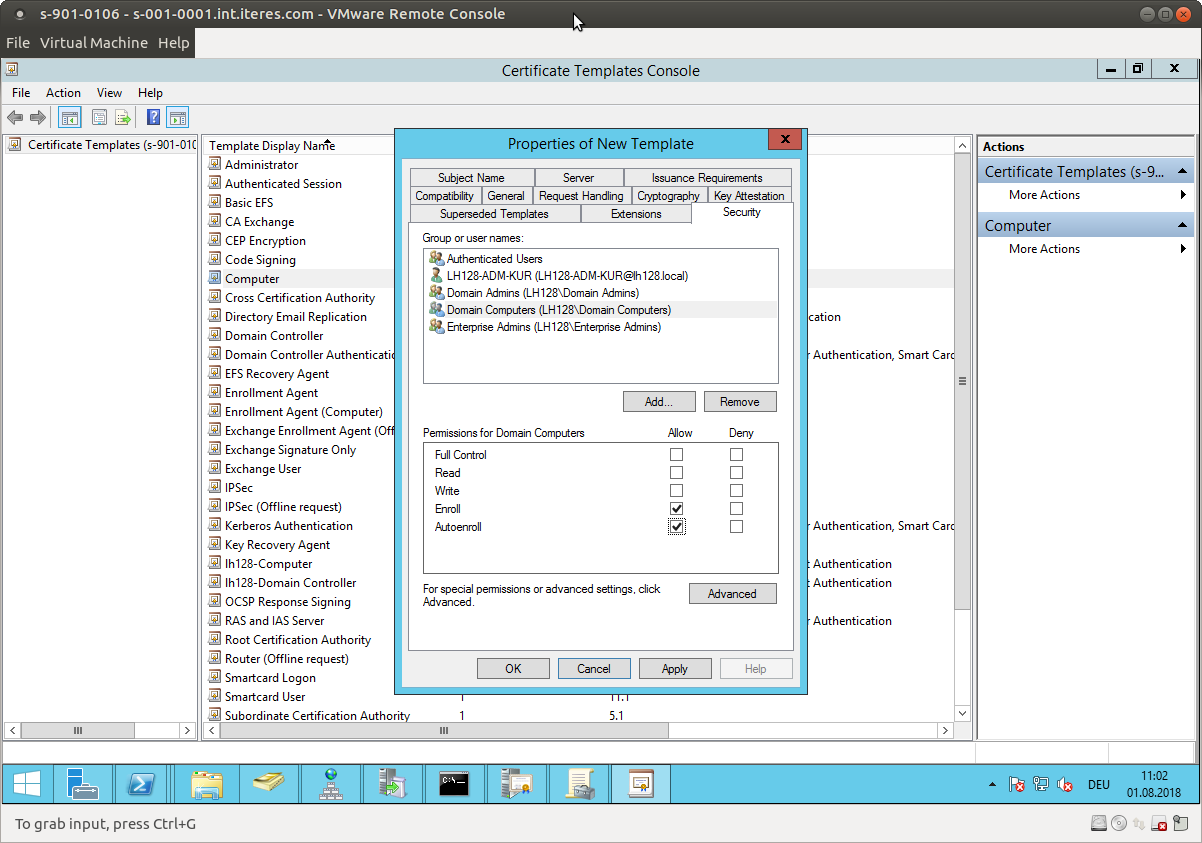1202x843 pixels.
Task: Tick Allow checkbox for Read
Action: pyautogui.click(x=677, y=473)
